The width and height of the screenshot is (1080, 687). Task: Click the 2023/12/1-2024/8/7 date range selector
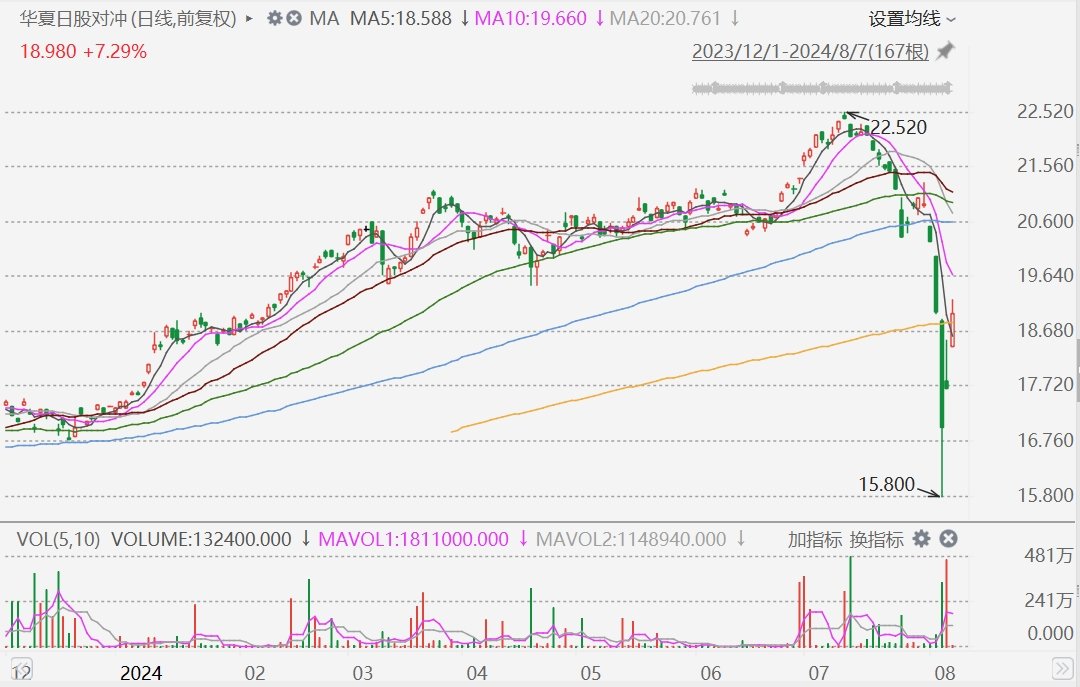coord(810,52)
